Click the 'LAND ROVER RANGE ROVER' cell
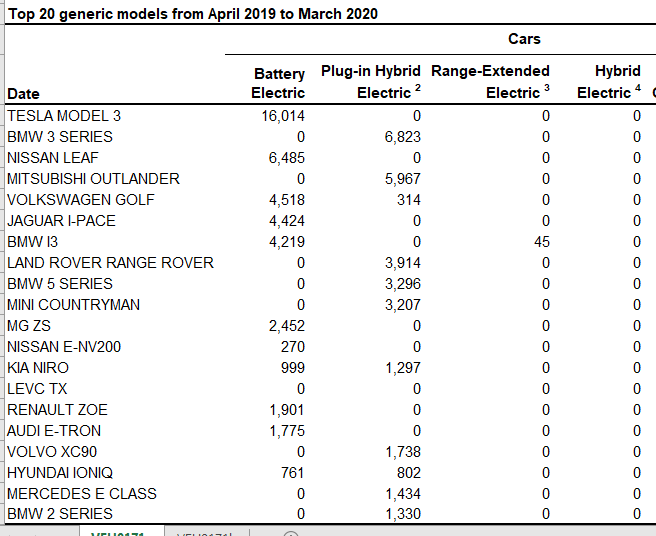The width and height of the screenshot is (656, 536). (x=110, y=263)
